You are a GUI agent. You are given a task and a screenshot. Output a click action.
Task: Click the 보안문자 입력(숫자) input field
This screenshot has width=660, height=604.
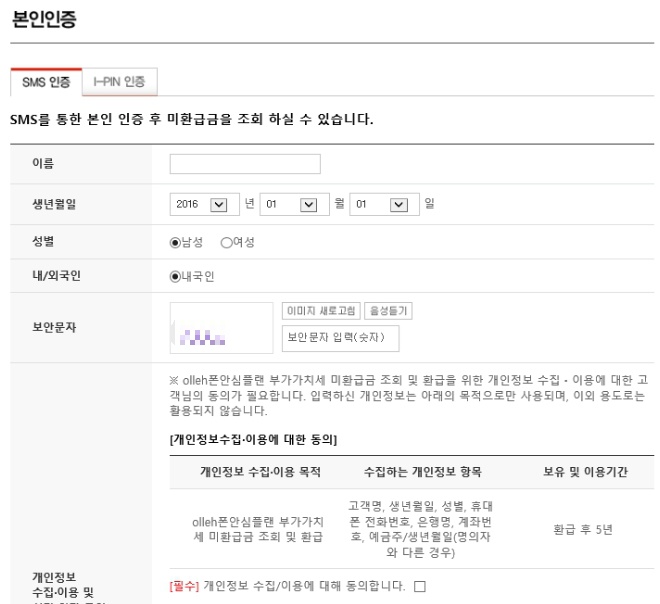pyautogui.click(x=341, y=338)
